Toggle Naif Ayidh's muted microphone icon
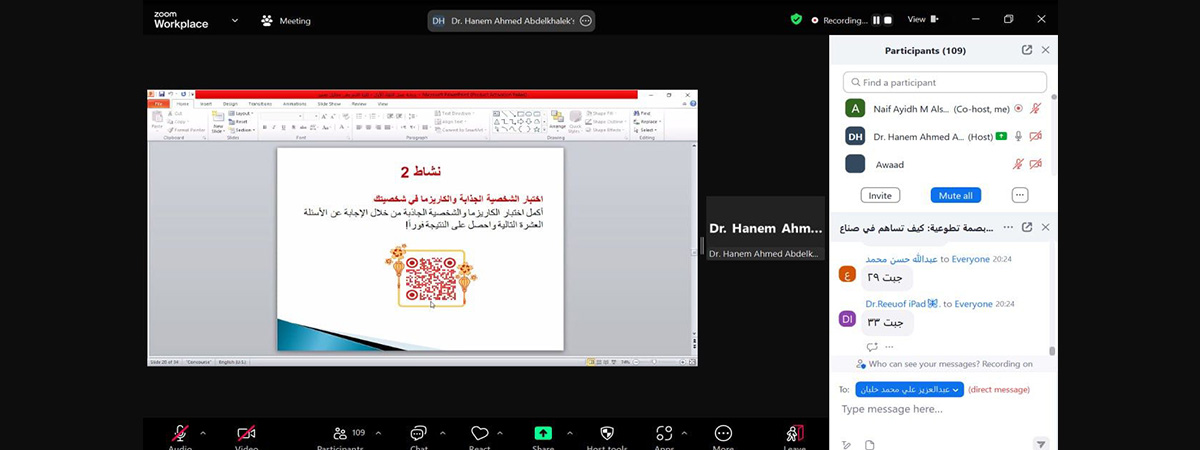Image resolution: width=1200 pixels, height=450 pixels. (x=1036, y=108)
